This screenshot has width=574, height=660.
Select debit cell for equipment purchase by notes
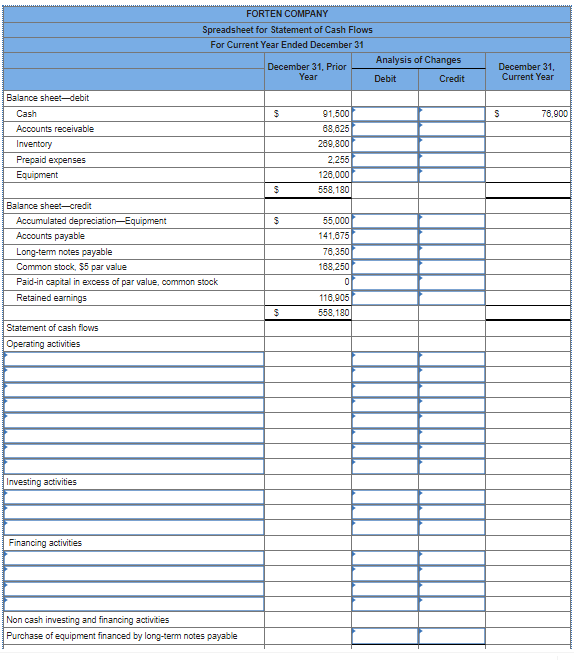[385, 636]
